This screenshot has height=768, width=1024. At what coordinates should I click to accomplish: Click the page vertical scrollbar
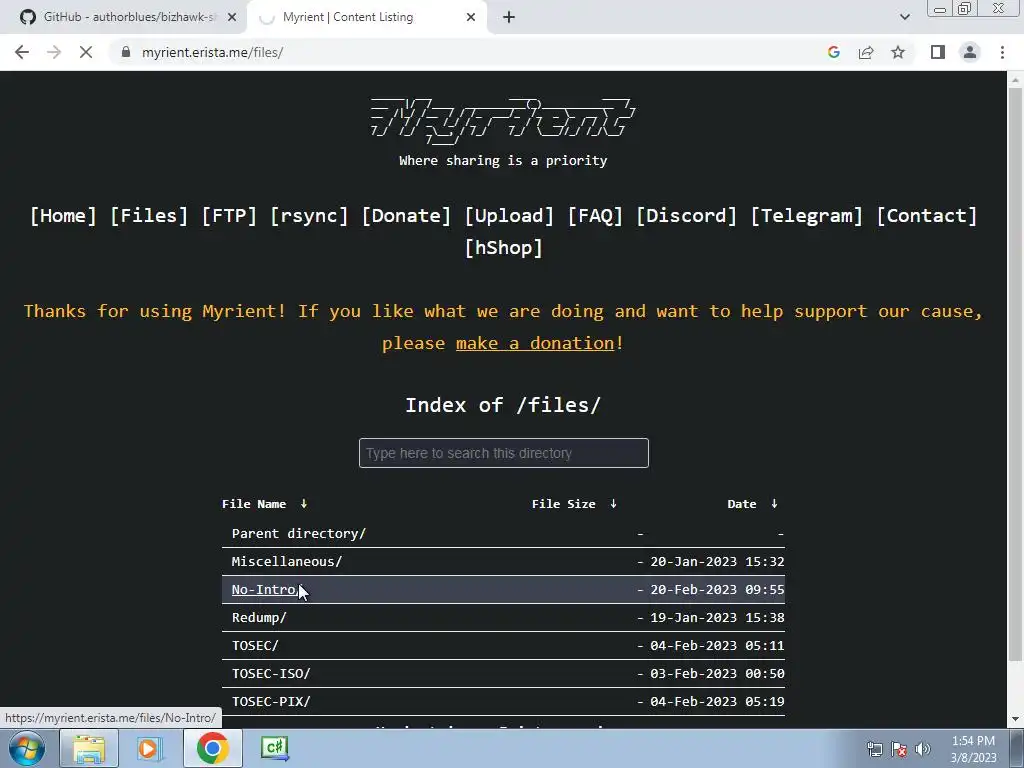[1015, 372]
